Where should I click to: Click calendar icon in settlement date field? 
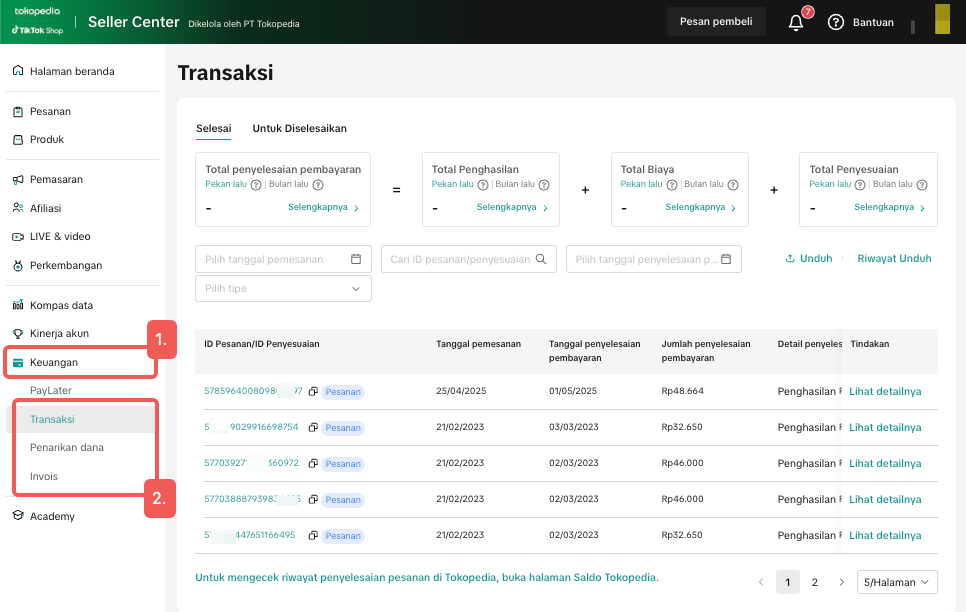coord(727,259)
